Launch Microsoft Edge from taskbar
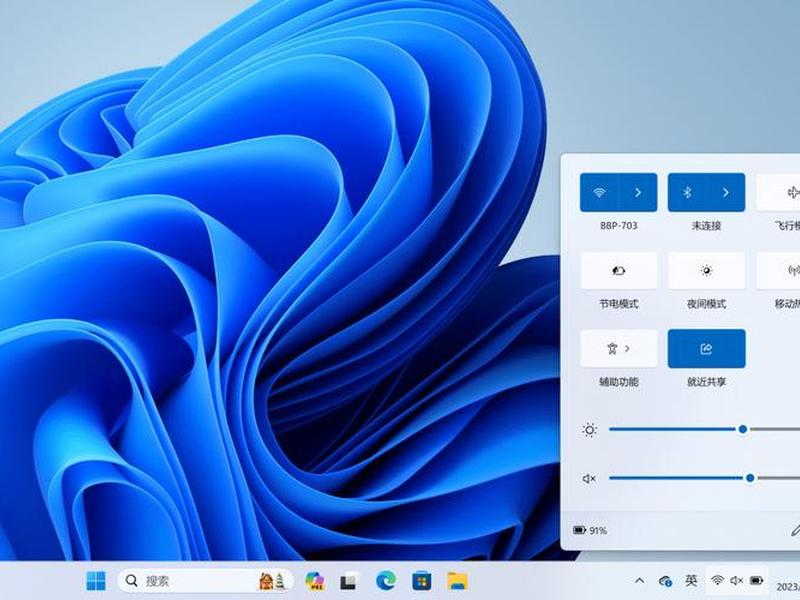The image size is (800, 600). click(x=386, y=581)
